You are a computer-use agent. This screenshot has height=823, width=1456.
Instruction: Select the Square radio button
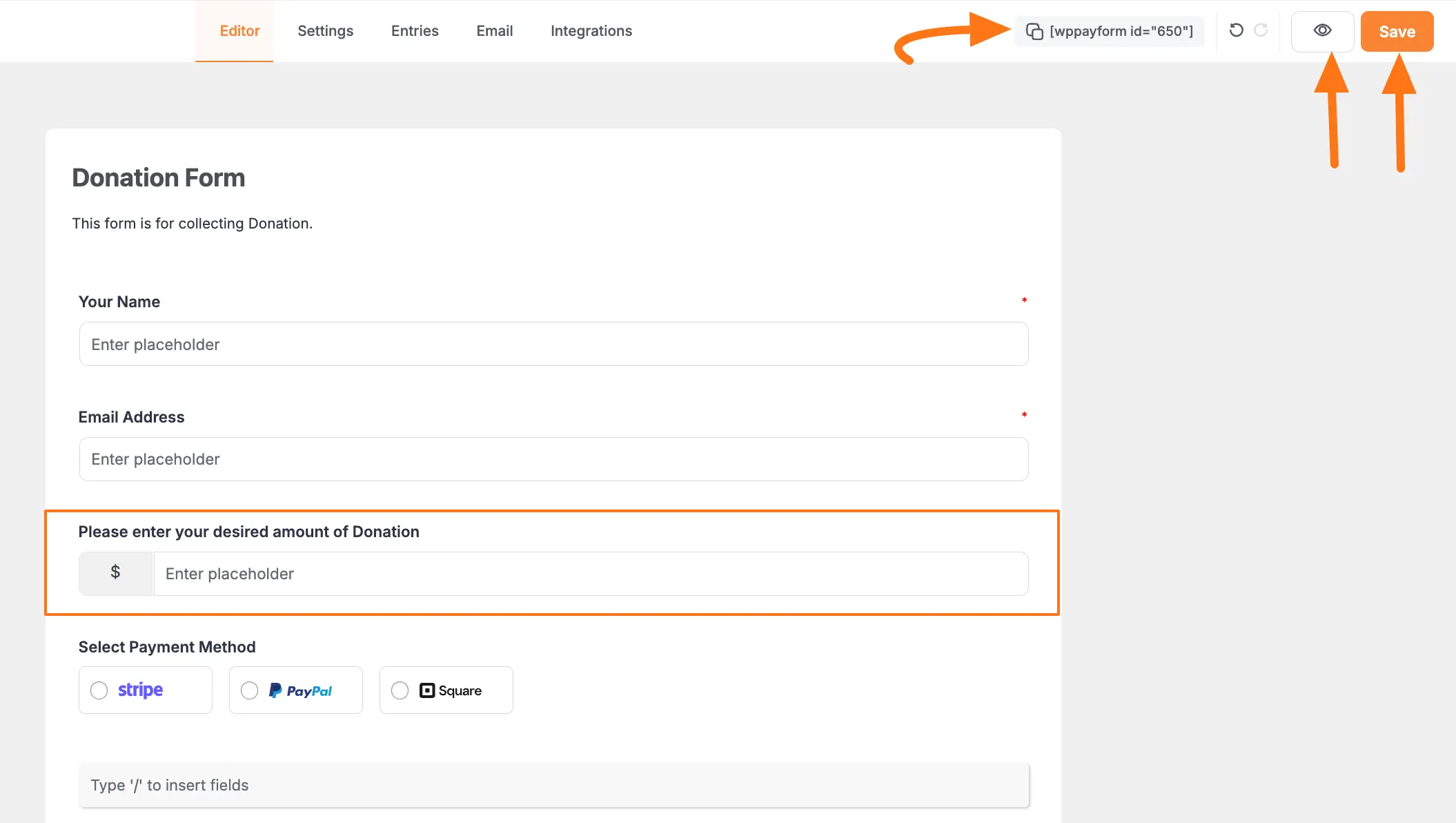(400, 690)
